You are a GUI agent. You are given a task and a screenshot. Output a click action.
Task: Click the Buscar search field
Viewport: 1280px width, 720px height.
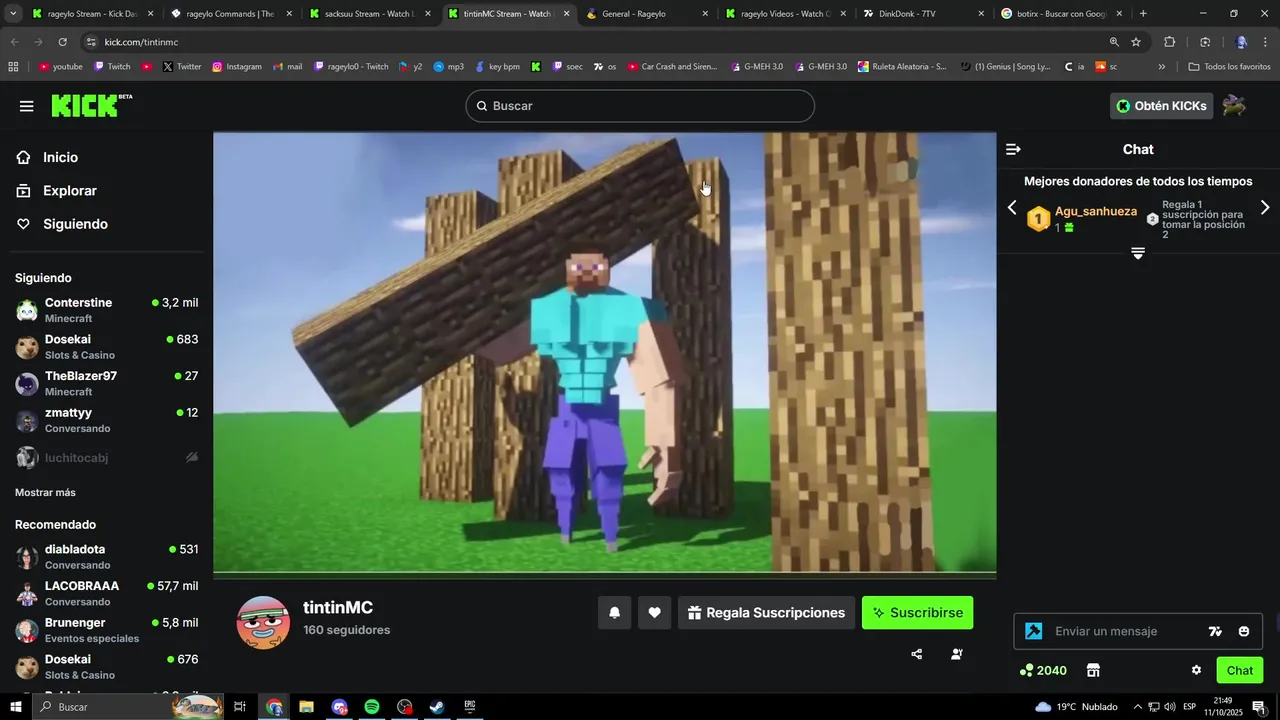(640, 106)
